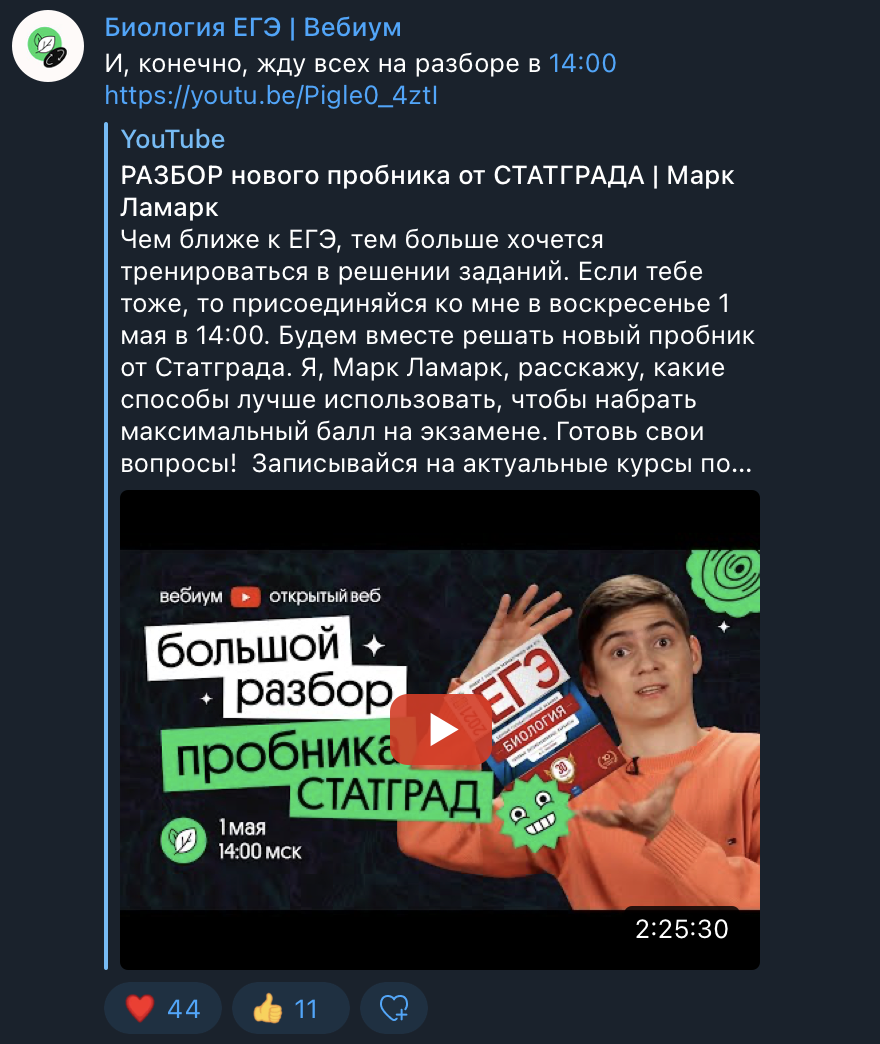
Task: Click the video description preview text
Action: click(x=437, y=352)
